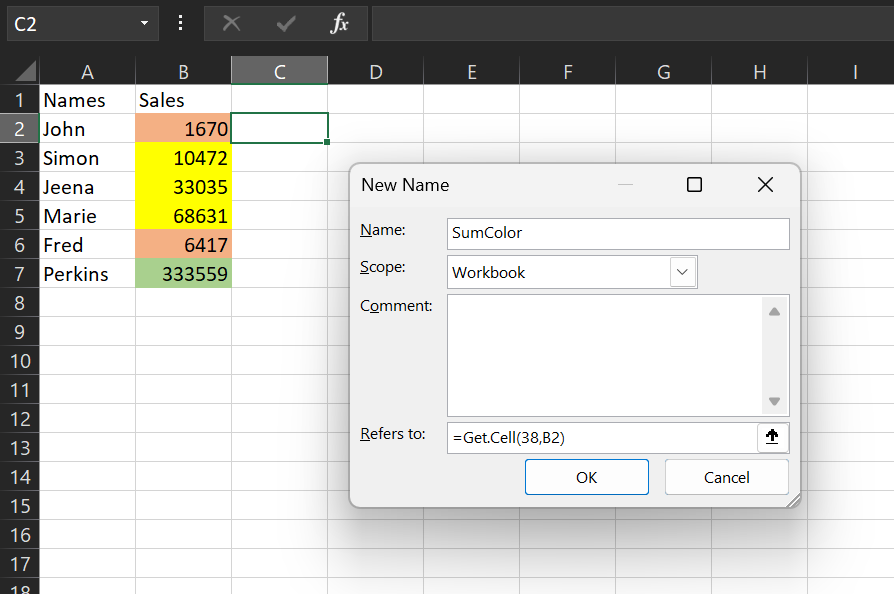Select row 10 header
The image size is (894, 594).
tap(19, 361)
